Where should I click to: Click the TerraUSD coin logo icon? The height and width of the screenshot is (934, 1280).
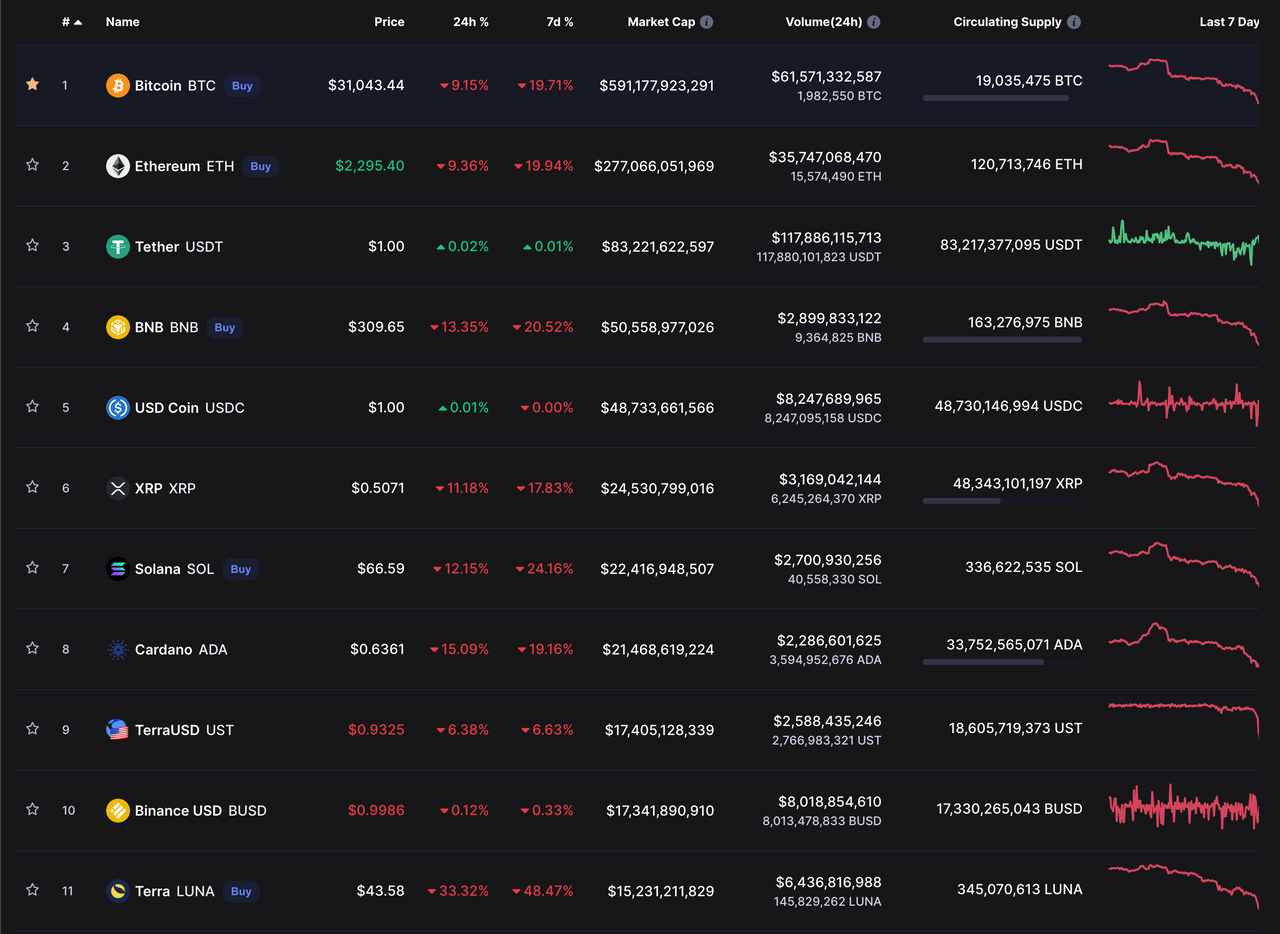tap(118, 730)
